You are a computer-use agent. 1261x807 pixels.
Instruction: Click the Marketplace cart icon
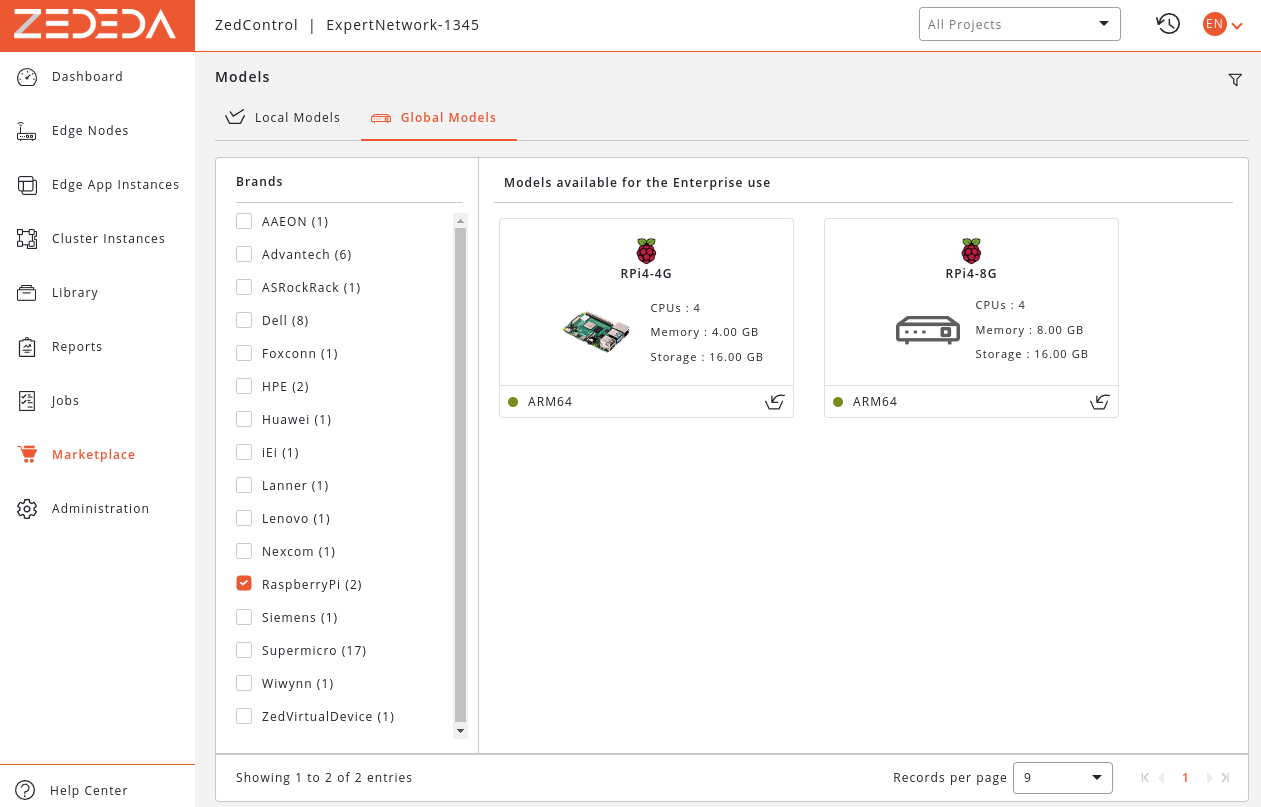click(x=27, y=454)
